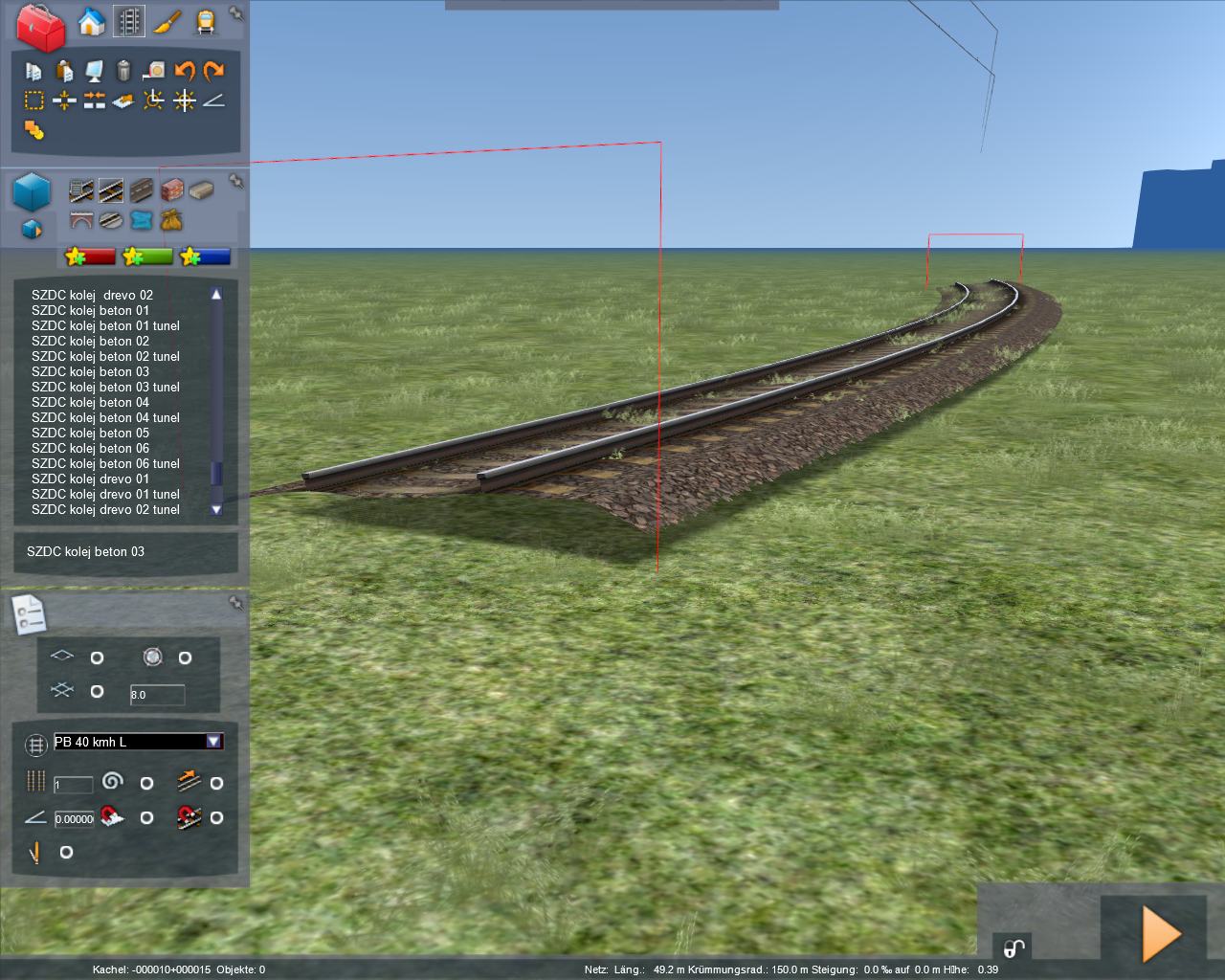Undo the last action
Screen dimensions: 1225x980
[x=185, y=71]
